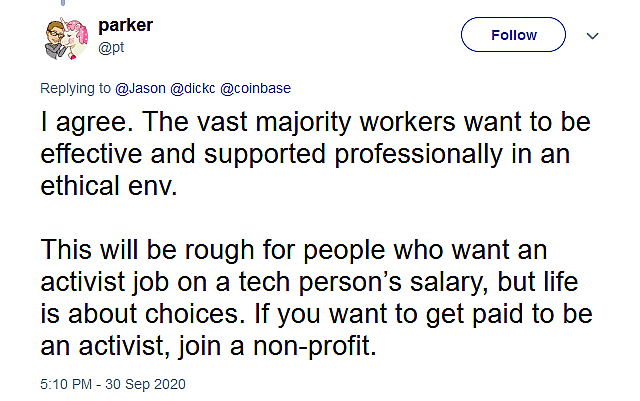Click the "I agree." opening sentence
640x401 pixels.
pyautogui.click(x=87, y=127)
